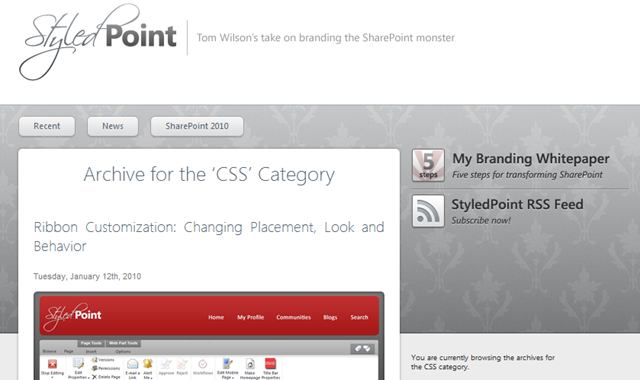Image resolution: width=640 pixels, height=380 pixels.
Task: Switch to the News tab
Action: click(113, 126)
